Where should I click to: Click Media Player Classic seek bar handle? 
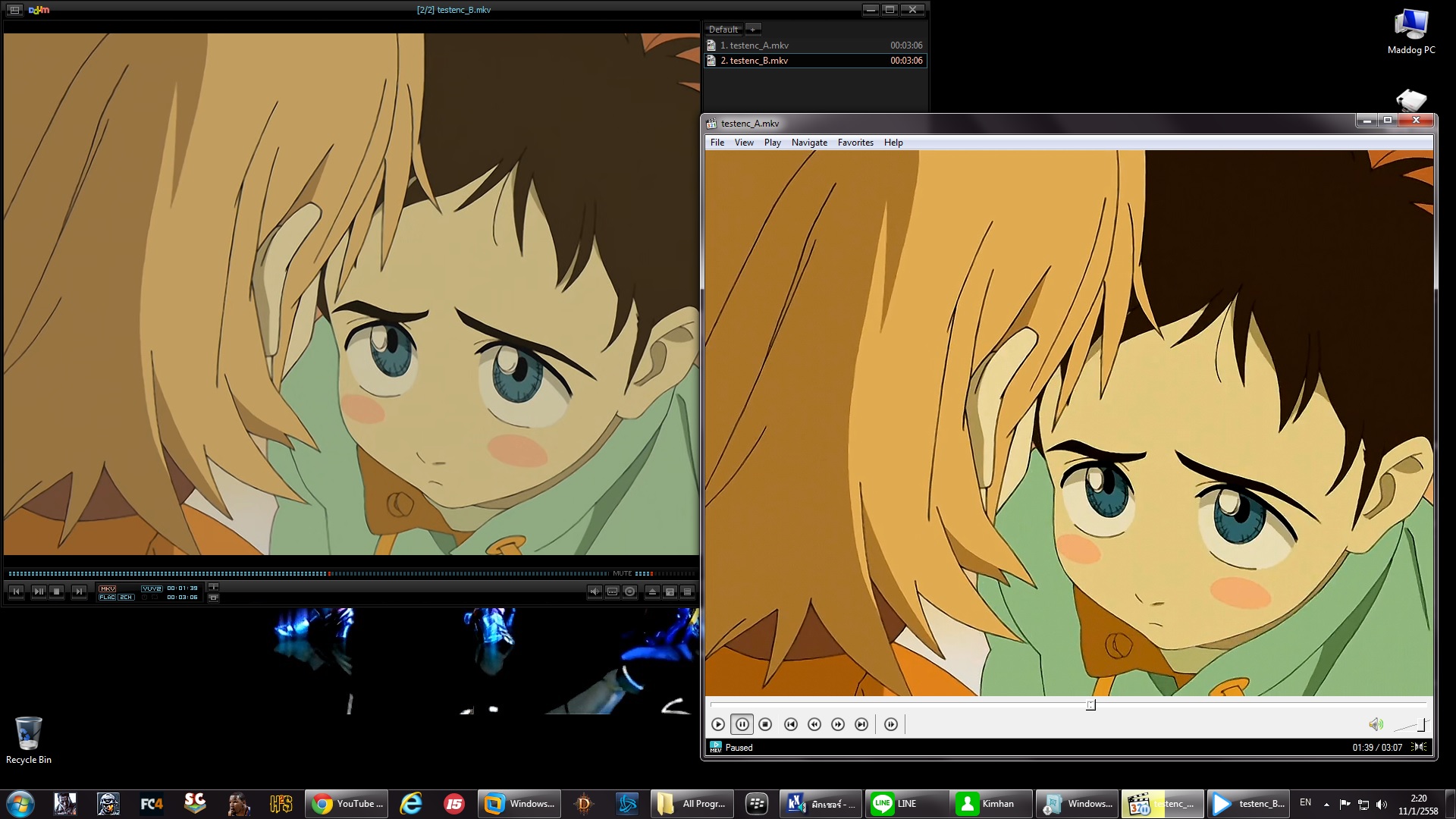pos(1090,705)
